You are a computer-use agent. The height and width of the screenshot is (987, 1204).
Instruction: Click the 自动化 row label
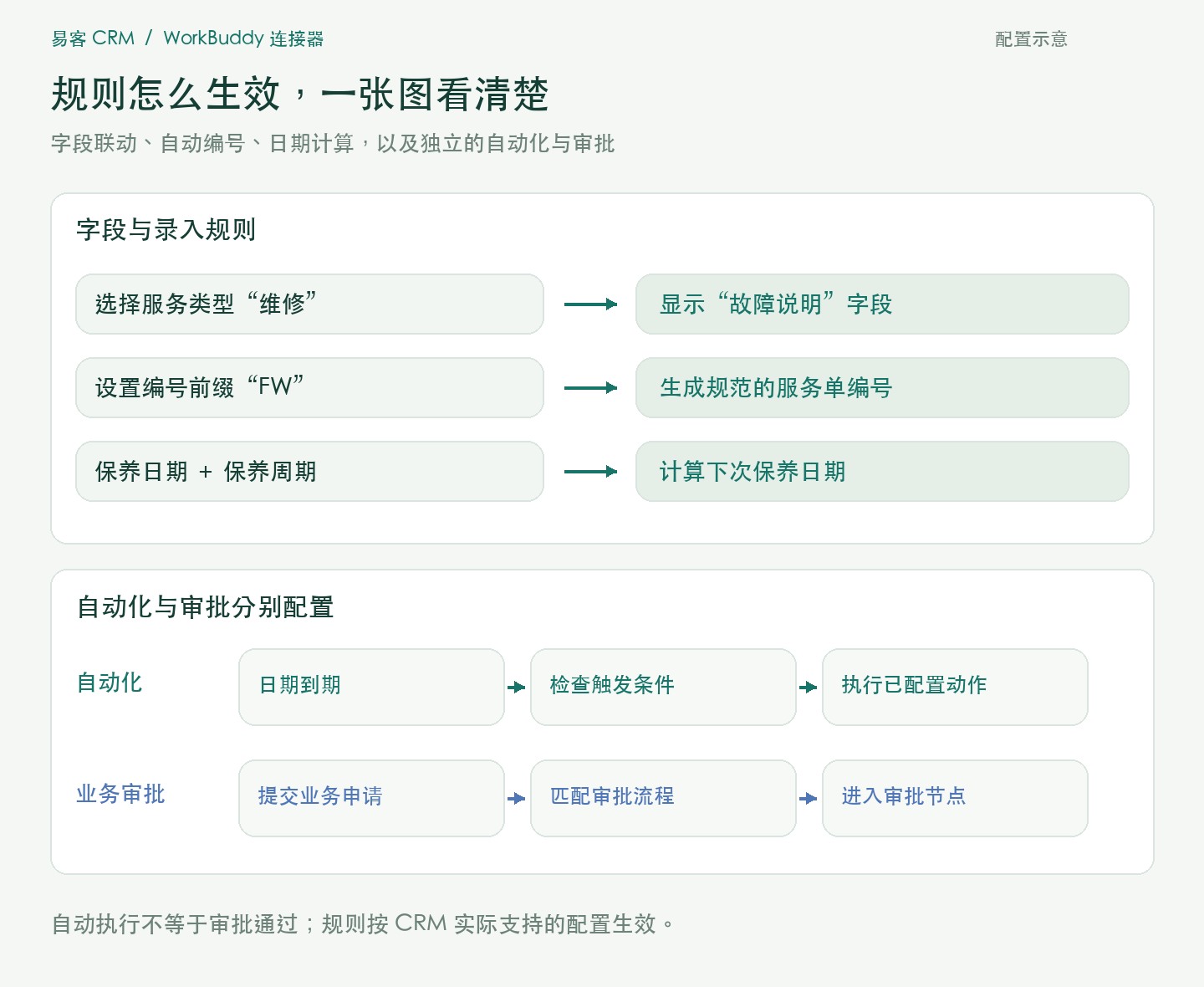point(110,683)
